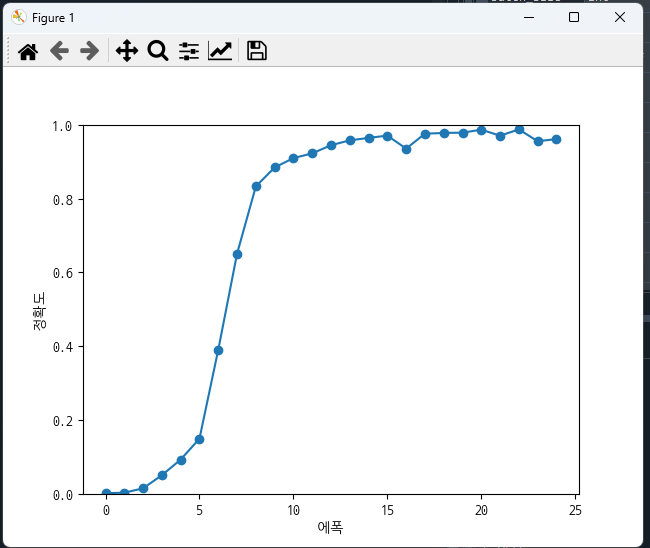Screen dimensions: 650x548
Task: Save the figure with the floppy disk icon
Action: 257,51
